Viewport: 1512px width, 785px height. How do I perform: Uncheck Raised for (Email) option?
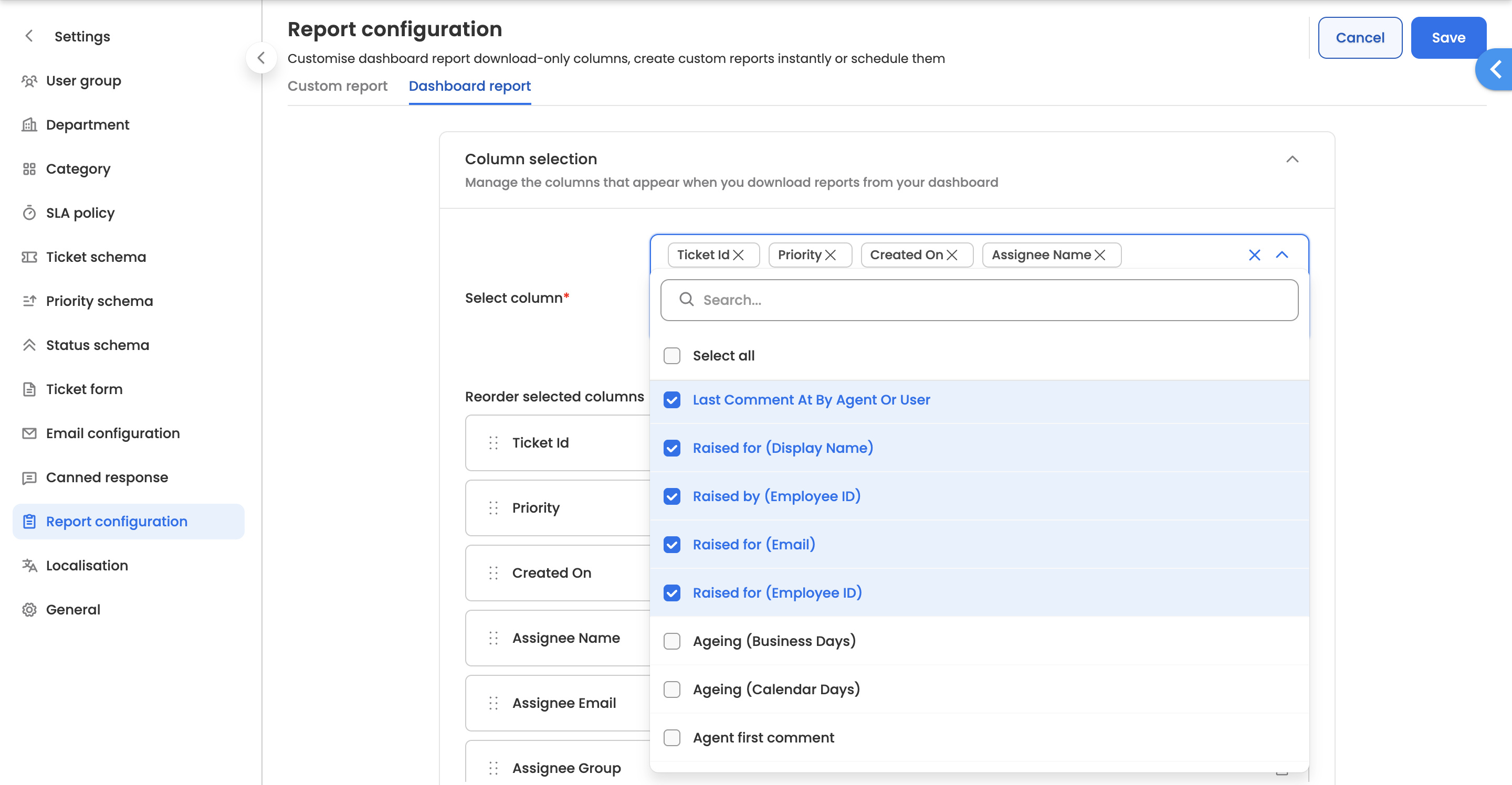pos(671,545)
